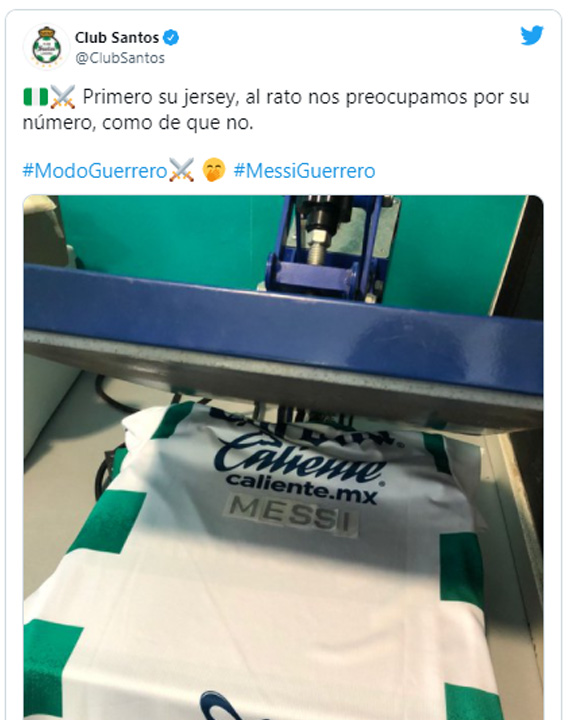Image resolution: width=574 pixels, height=720 pixels.
Task: Click the green and white flag emoji
Action: tap(35, 97)
